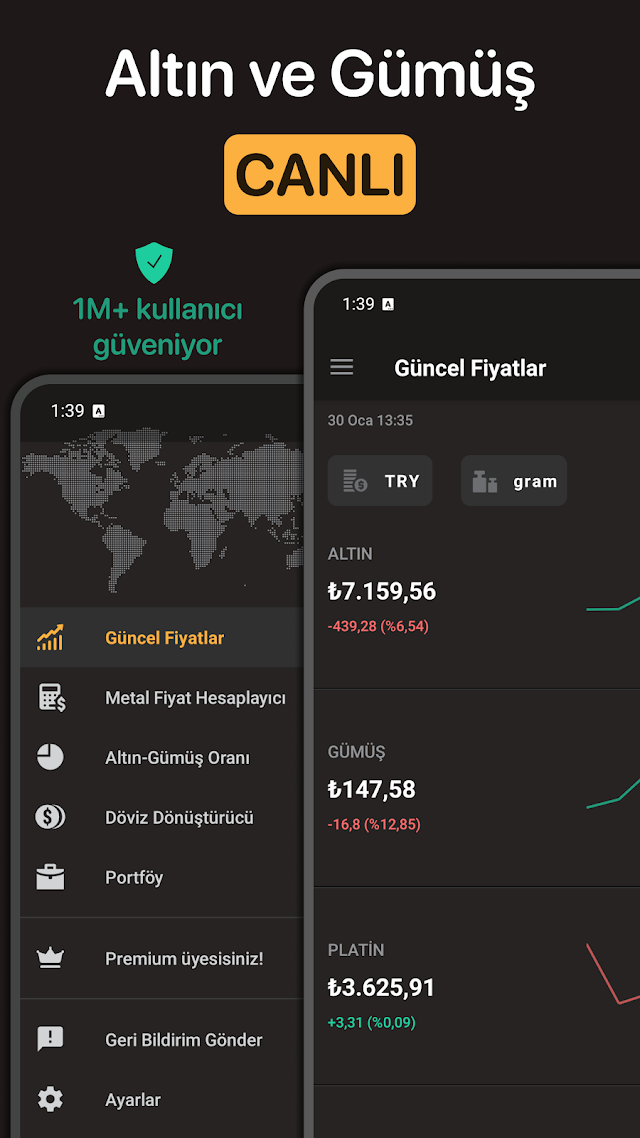Click the Premium crown icon
The height and width of the screenshot is (1138, 640).
click(x=50, y=959)
